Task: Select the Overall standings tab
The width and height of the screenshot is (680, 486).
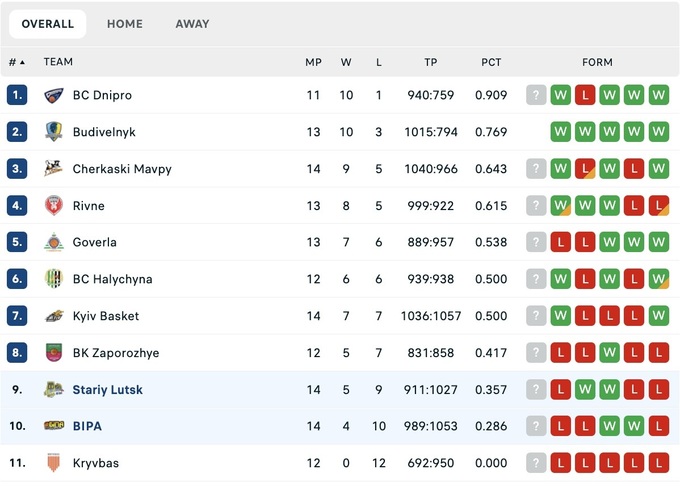Action: (x=48, y=24)
